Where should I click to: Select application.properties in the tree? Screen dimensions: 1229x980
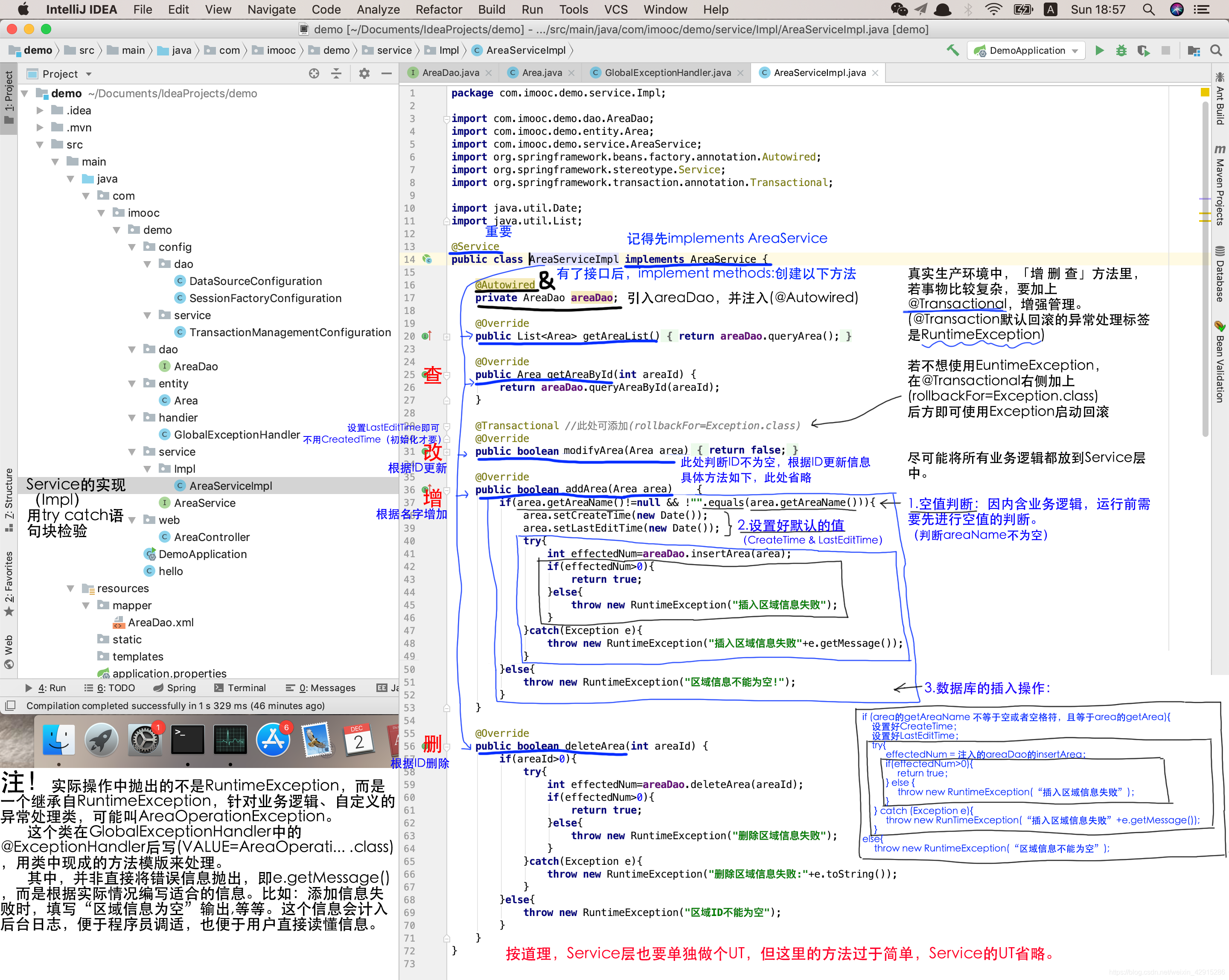tap(169, 674)
